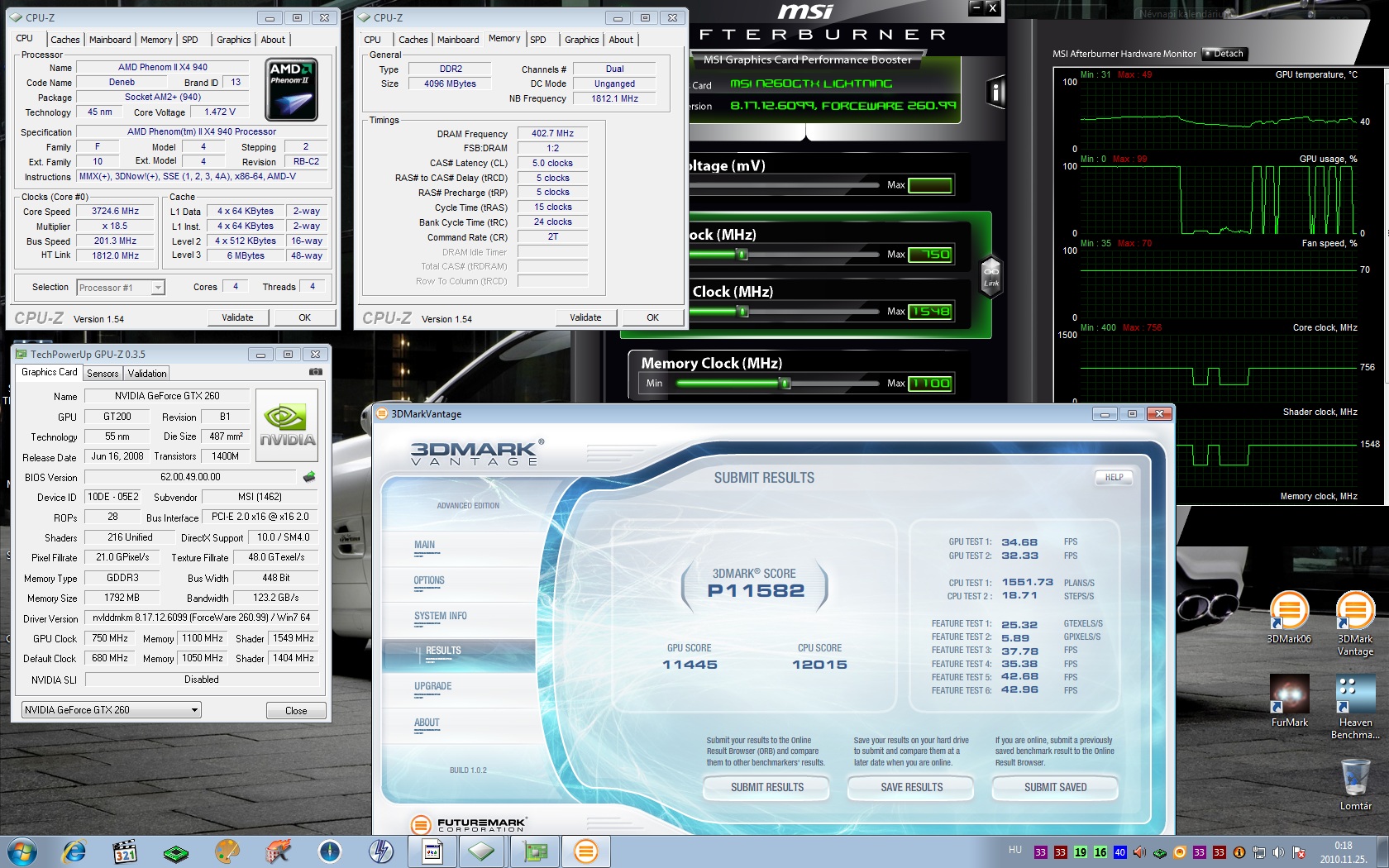This screenshot has width=1389, height=868.
Task: Click Close button in GPU-Z
Action: (296, 711)
